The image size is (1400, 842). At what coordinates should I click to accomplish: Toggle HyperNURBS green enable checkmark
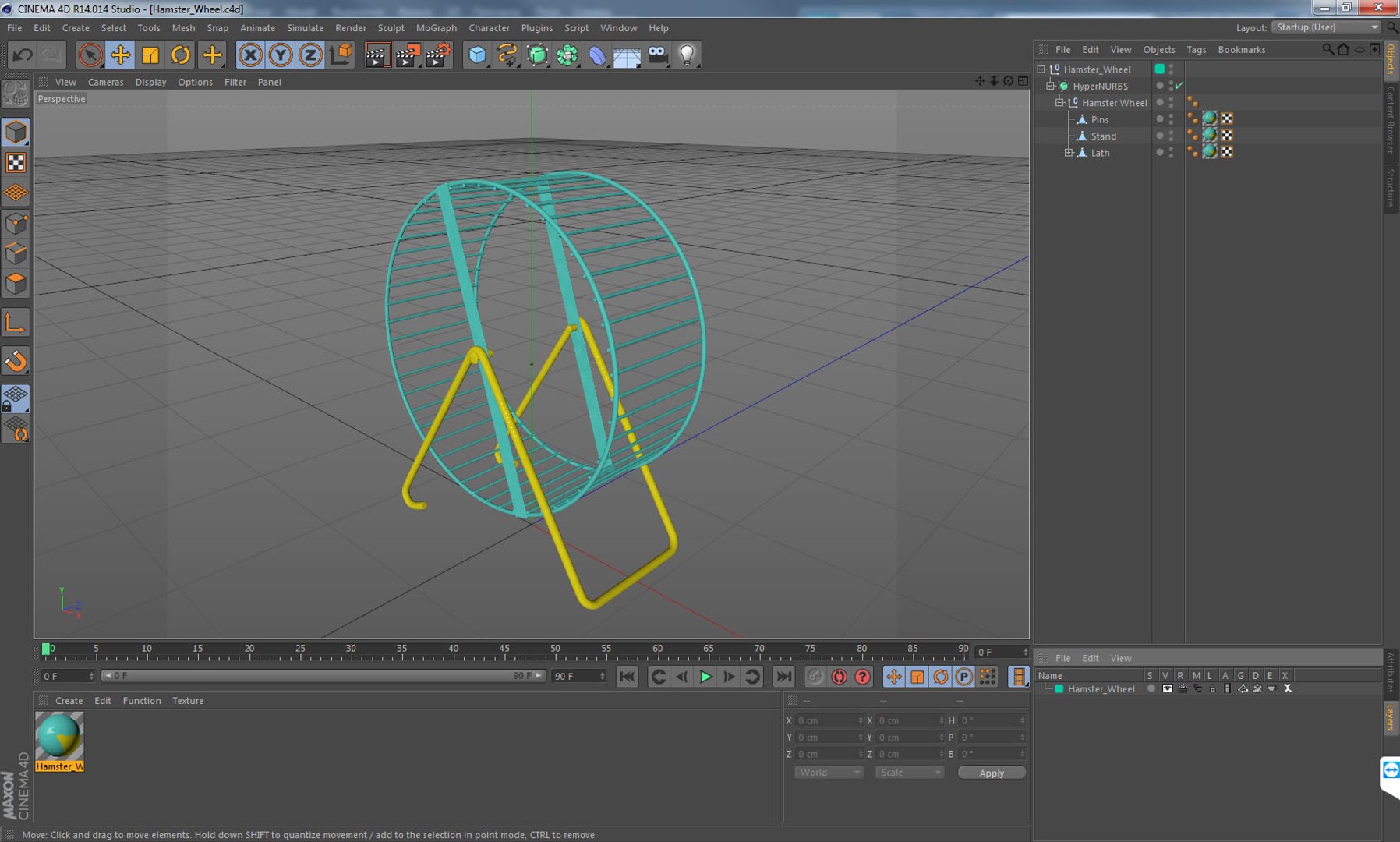pos(1179,86)
